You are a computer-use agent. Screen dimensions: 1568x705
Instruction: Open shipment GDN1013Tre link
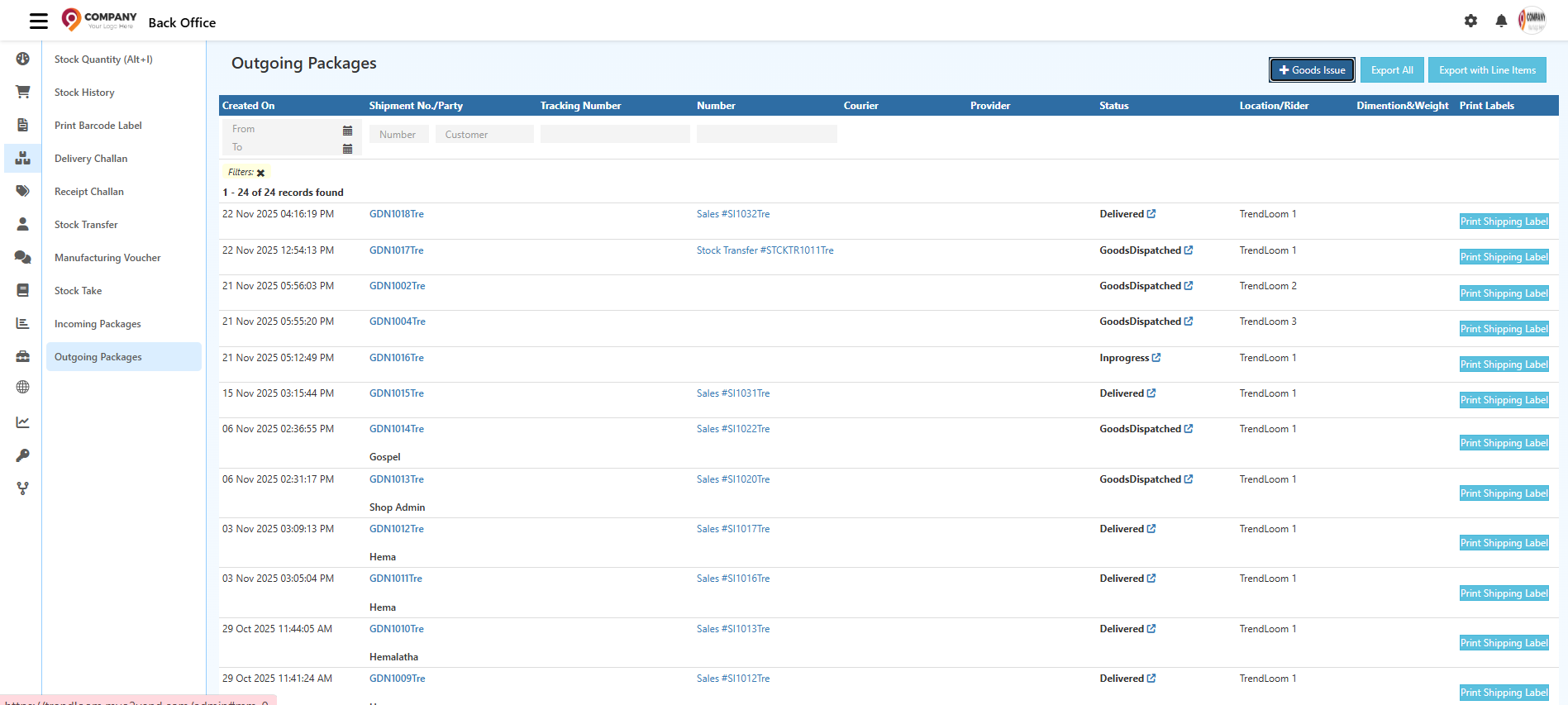click(x=396, y=479)
